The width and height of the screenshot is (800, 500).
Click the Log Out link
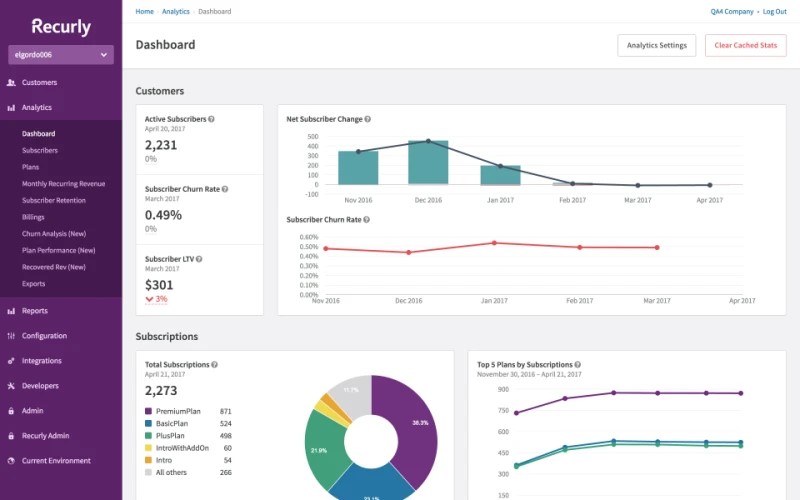(x=774, y=11)
